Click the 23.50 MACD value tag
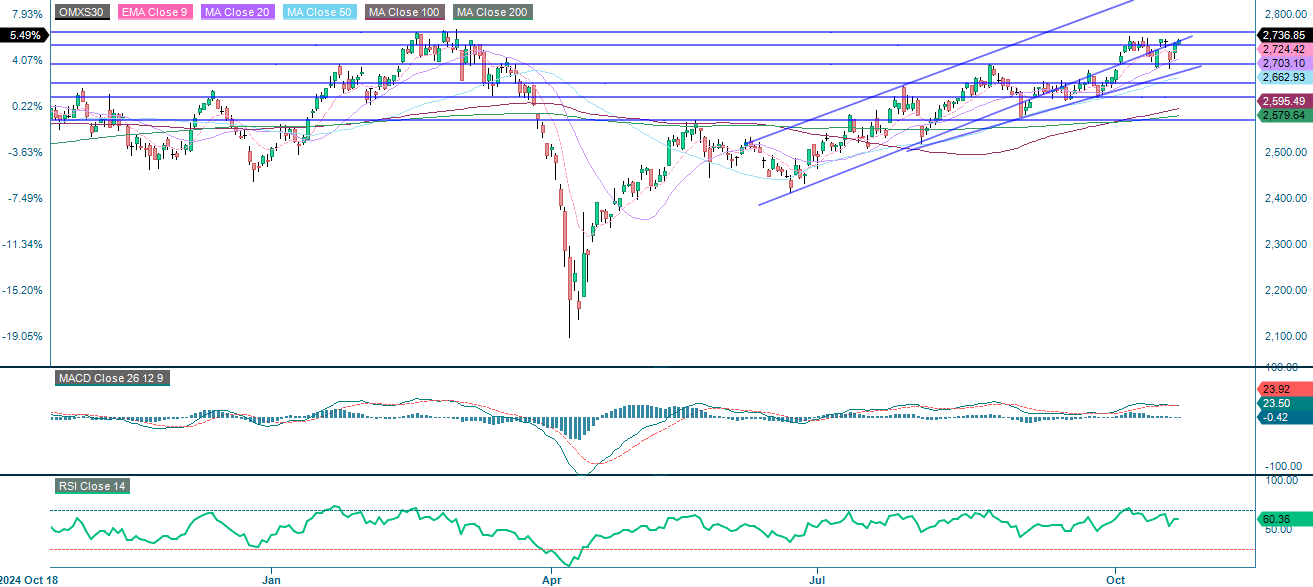Image resolution: width=1313 pixels, height=587 pixels. click(x=1283, y=404)
